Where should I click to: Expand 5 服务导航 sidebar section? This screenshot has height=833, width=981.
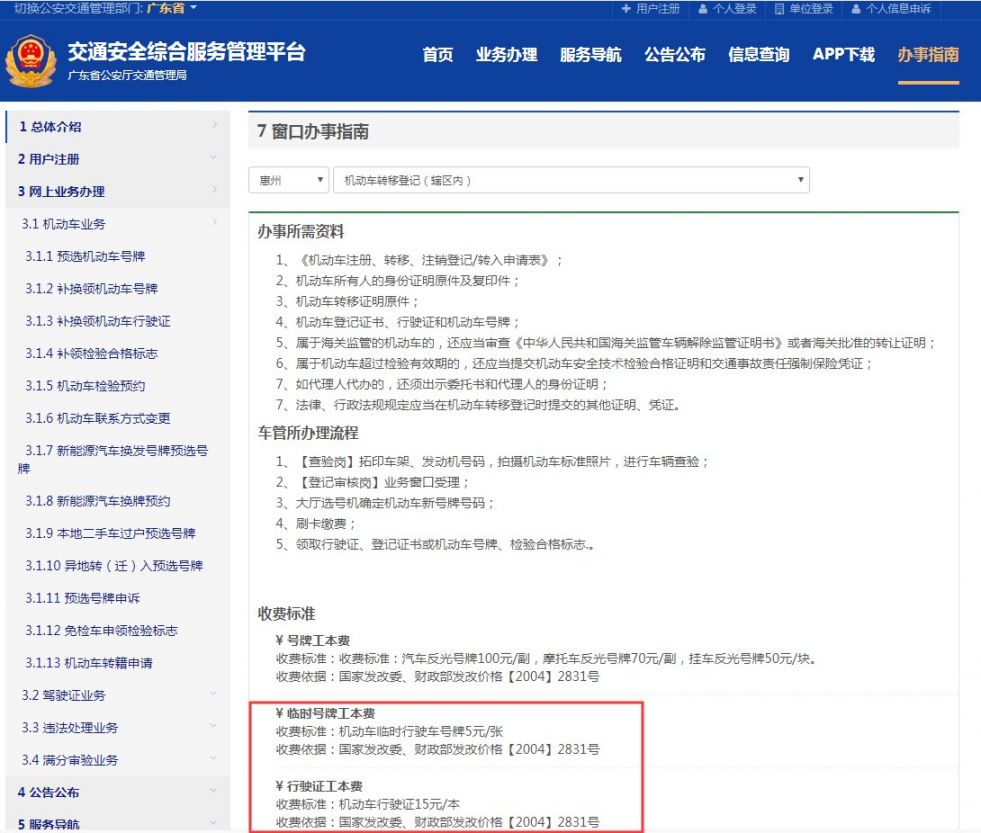[118, 823]
